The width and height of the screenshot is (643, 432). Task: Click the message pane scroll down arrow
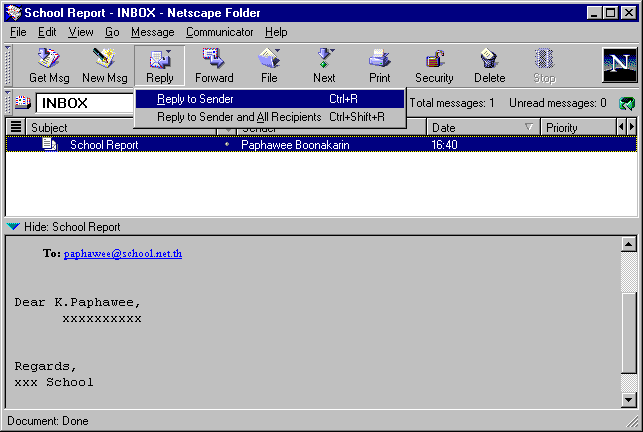pyautogui.click(x=628, y=400)
